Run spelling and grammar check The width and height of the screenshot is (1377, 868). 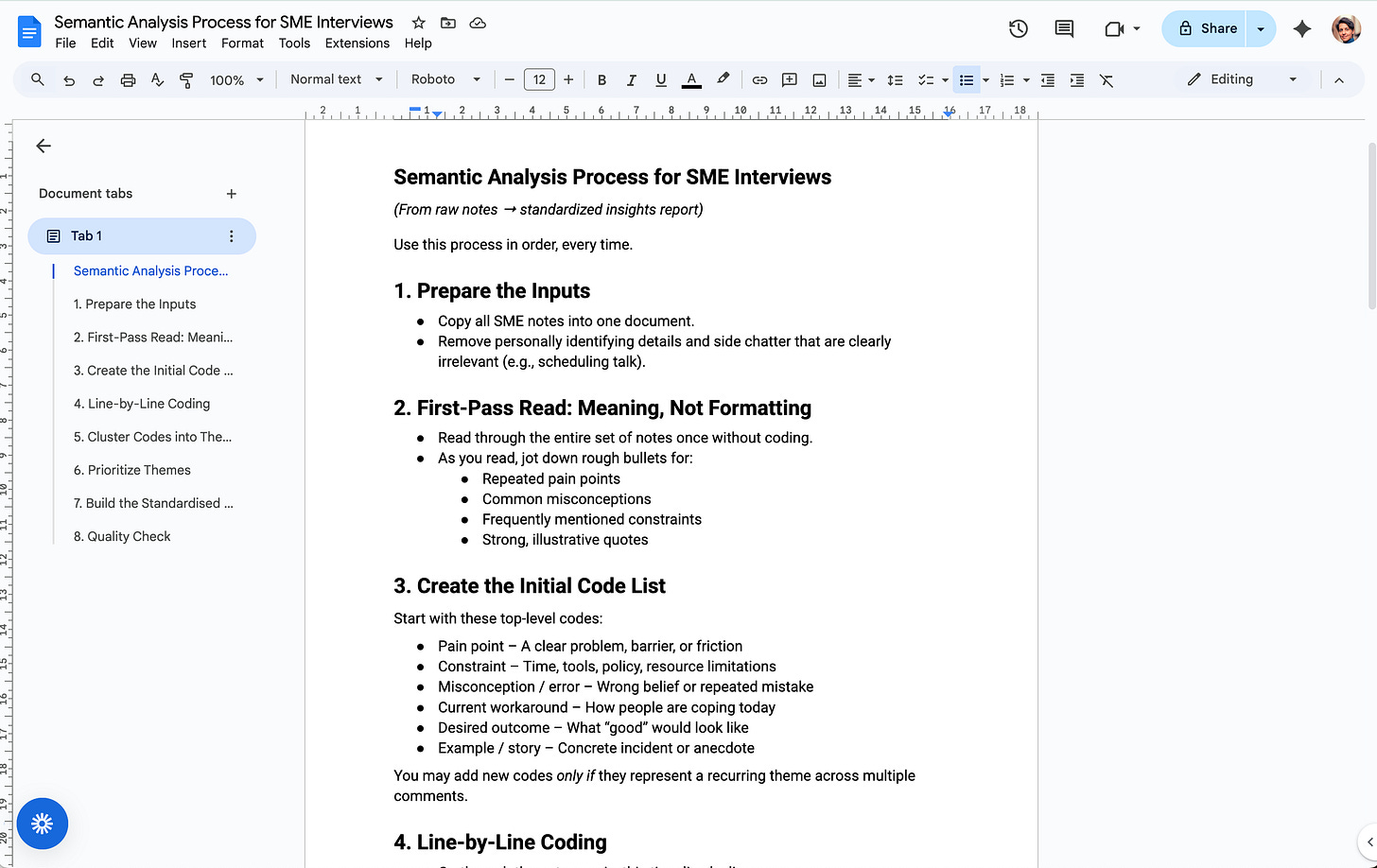(x=157, y=80)
